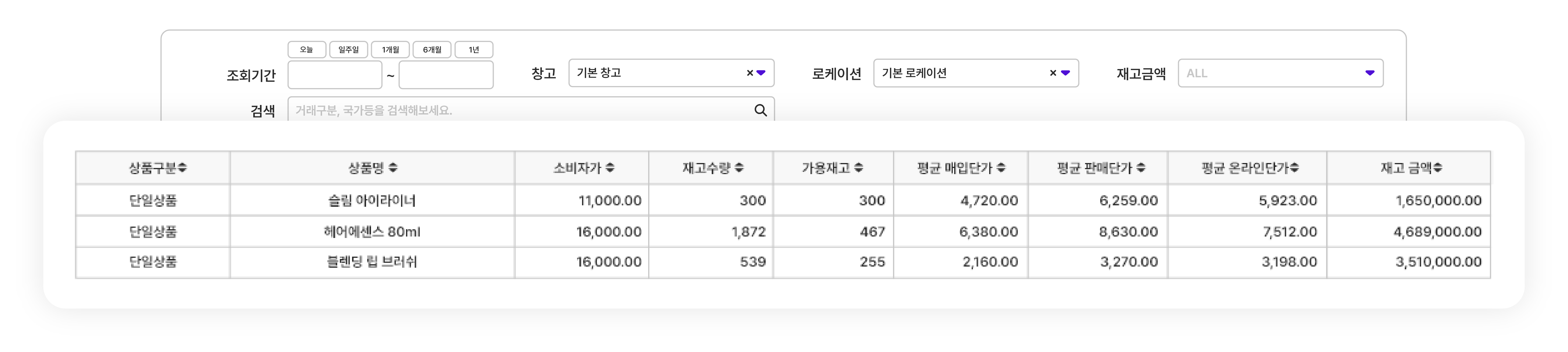Viewport: 1568px width, 352px height.
Task: Click the 5,923.00 online price cell
Action: pos(1247,200)
